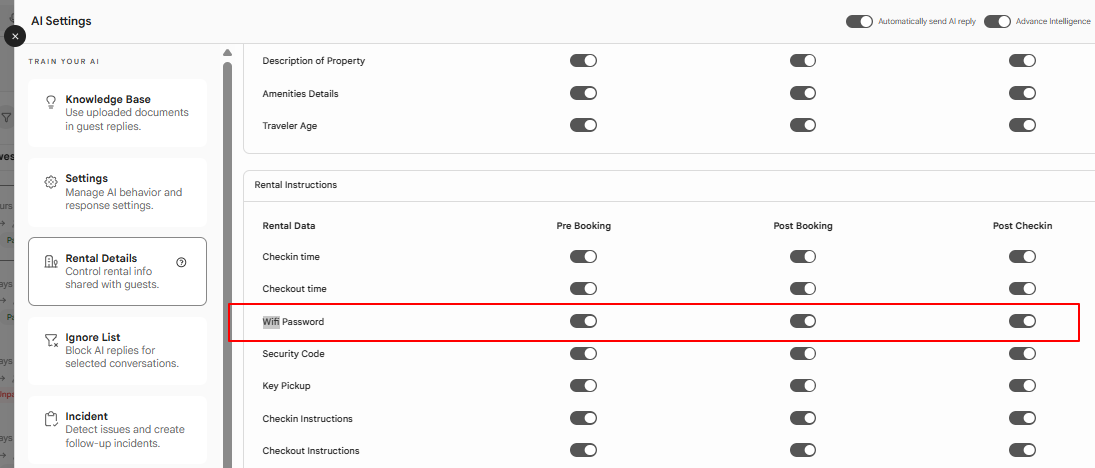Toggle Checkin time Post Checkin switch

pyautogui.click(x=1022, y=257)
